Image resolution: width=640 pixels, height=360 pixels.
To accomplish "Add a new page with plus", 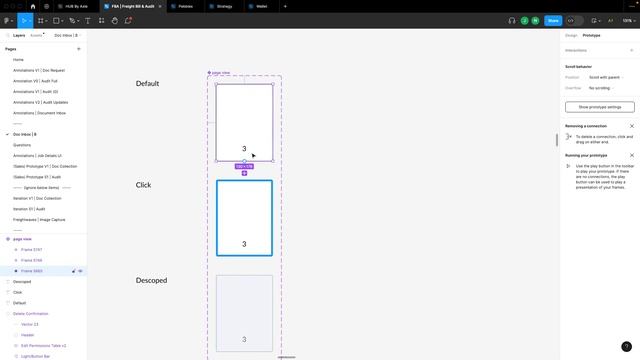I will point(79,49).
